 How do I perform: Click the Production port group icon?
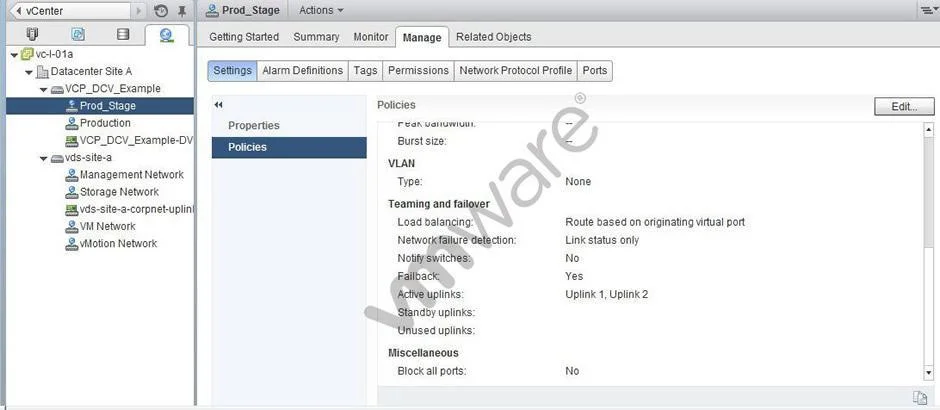click(71, 123)
